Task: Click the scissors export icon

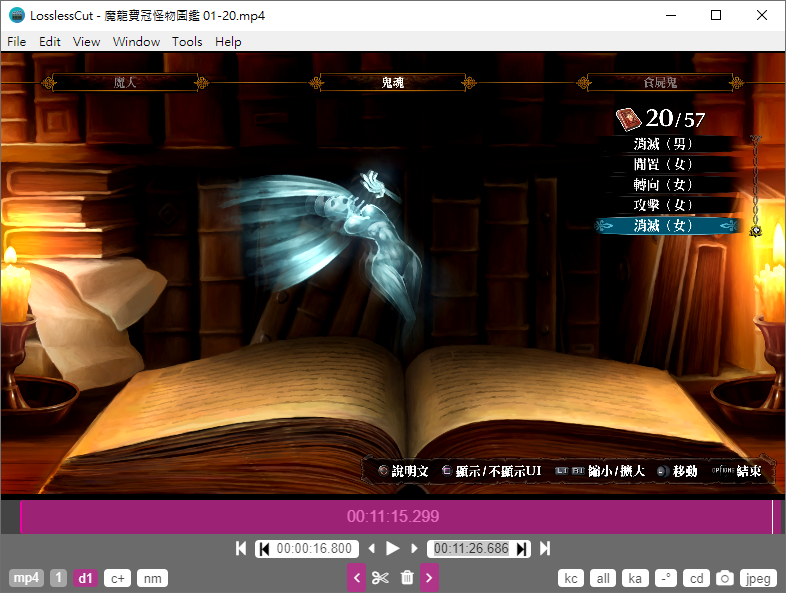Action: (x=380, y=578)
